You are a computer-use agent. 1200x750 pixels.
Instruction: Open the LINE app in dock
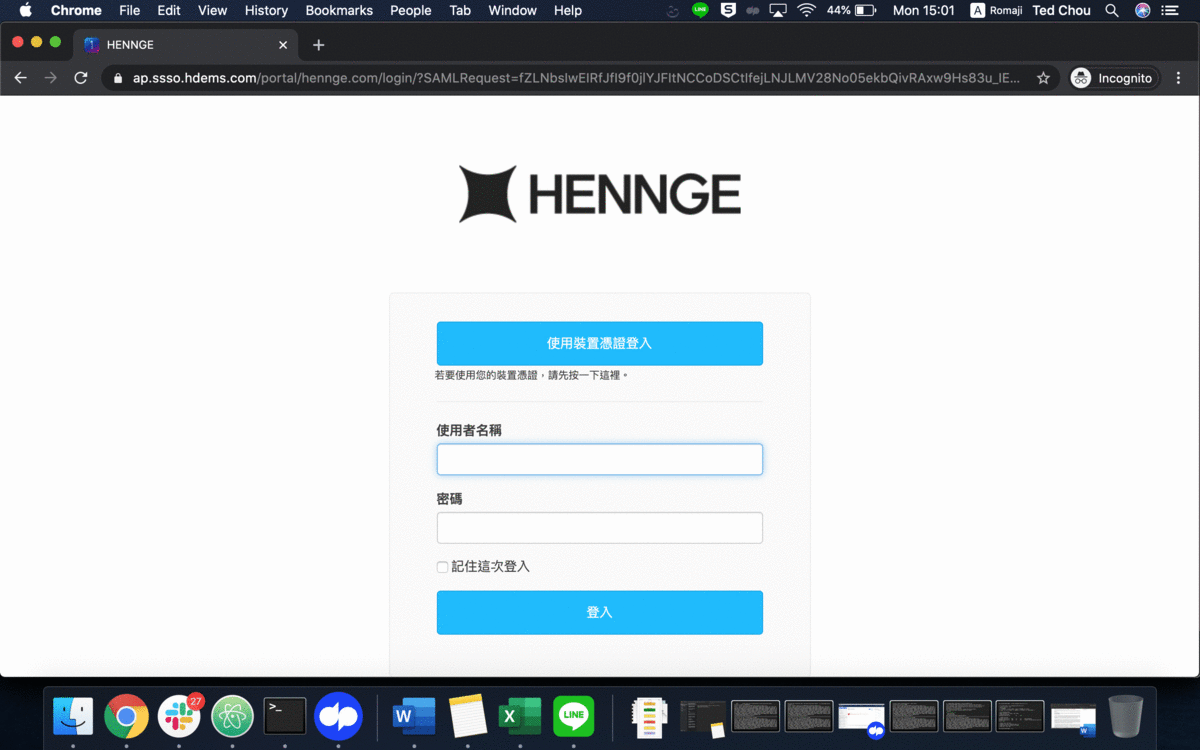coord(573,716)
